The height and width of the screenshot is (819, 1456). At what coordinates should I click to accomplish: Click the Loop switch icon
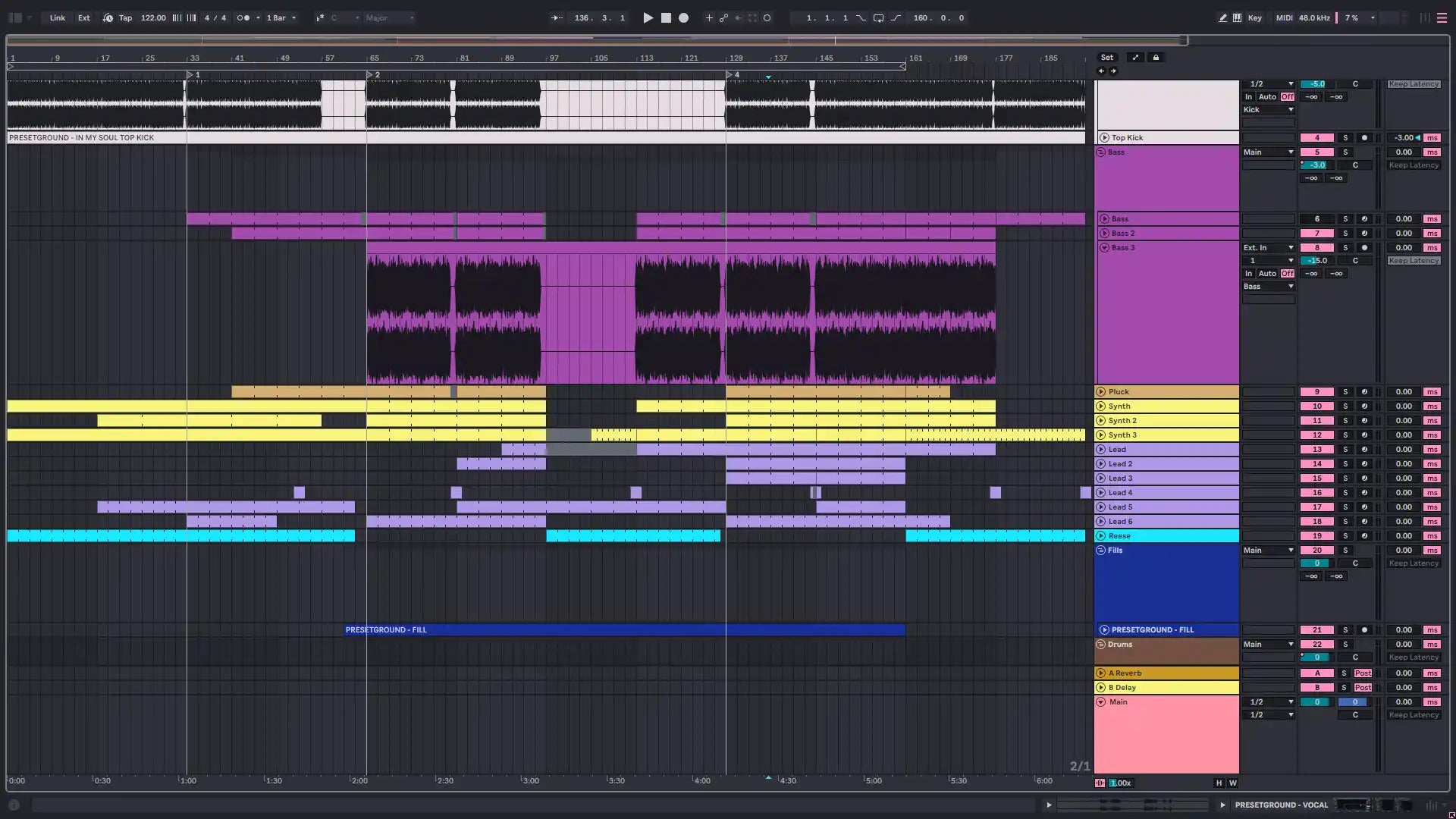[x=878, y=17]
